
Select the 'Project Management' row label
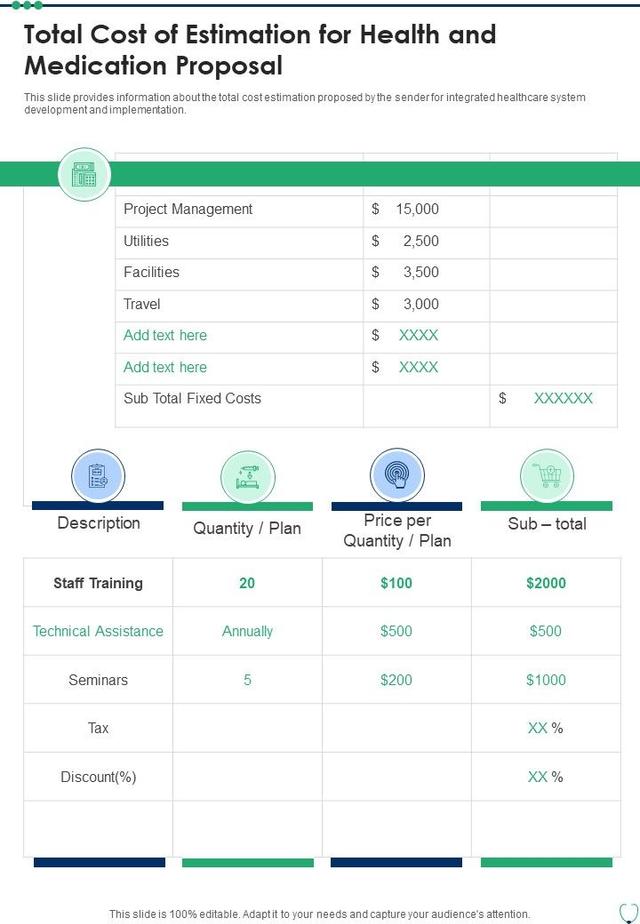[188, 209]
